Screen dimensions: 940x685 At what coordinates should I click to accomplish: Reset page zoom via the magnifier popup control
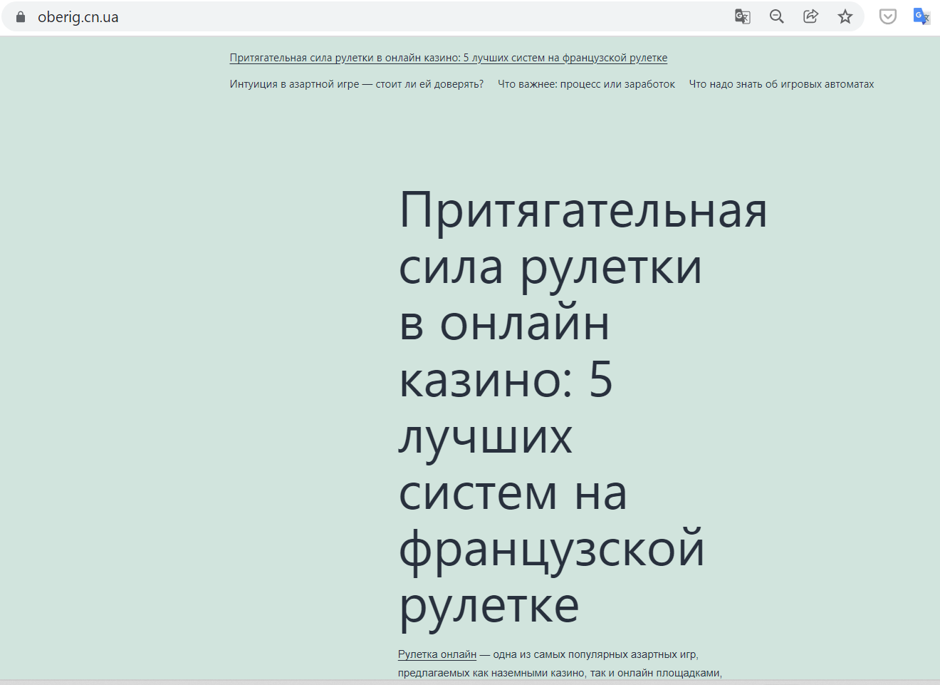tap(777, 16)
